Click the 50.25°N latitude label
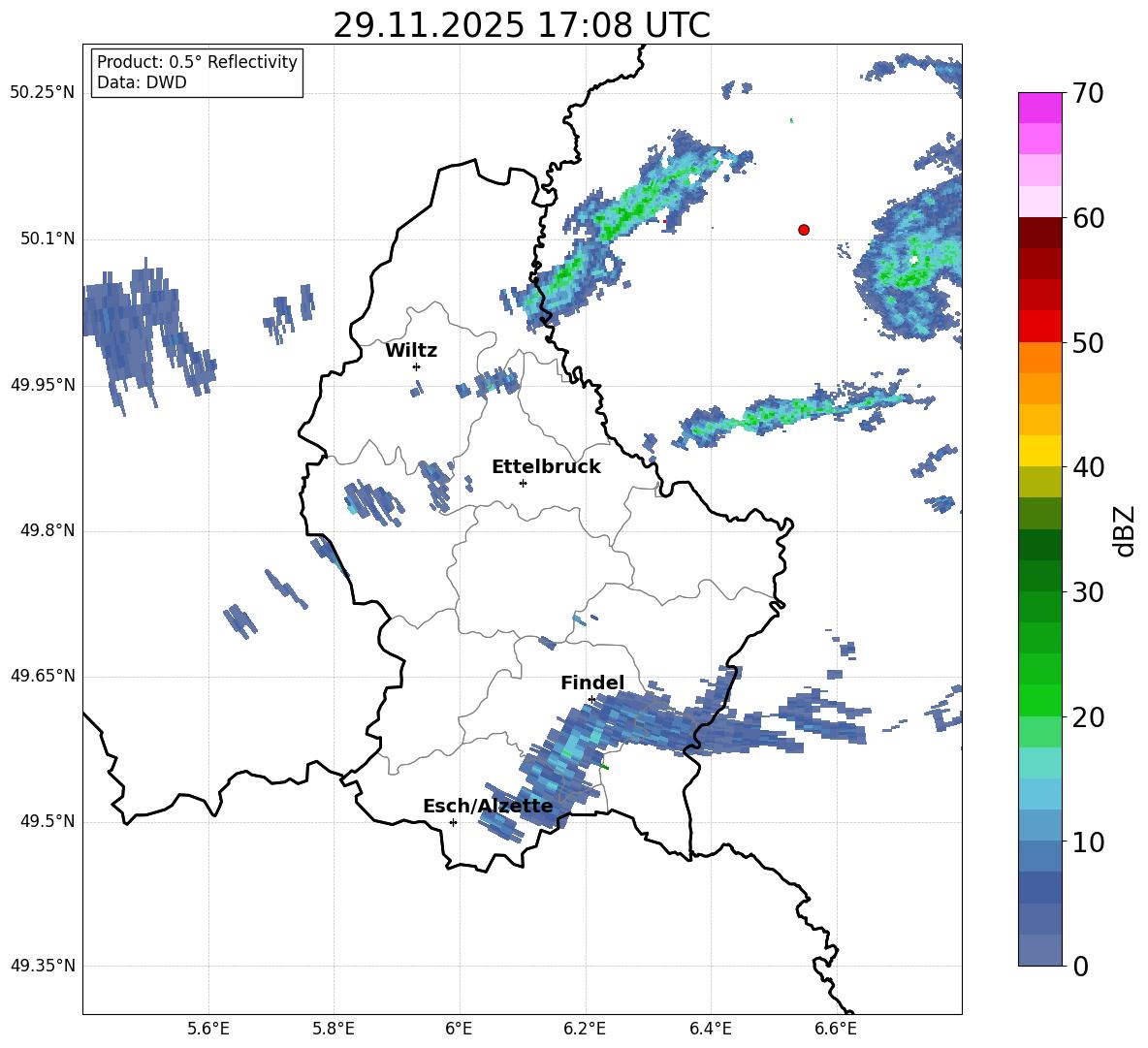 tap(43, 93)
